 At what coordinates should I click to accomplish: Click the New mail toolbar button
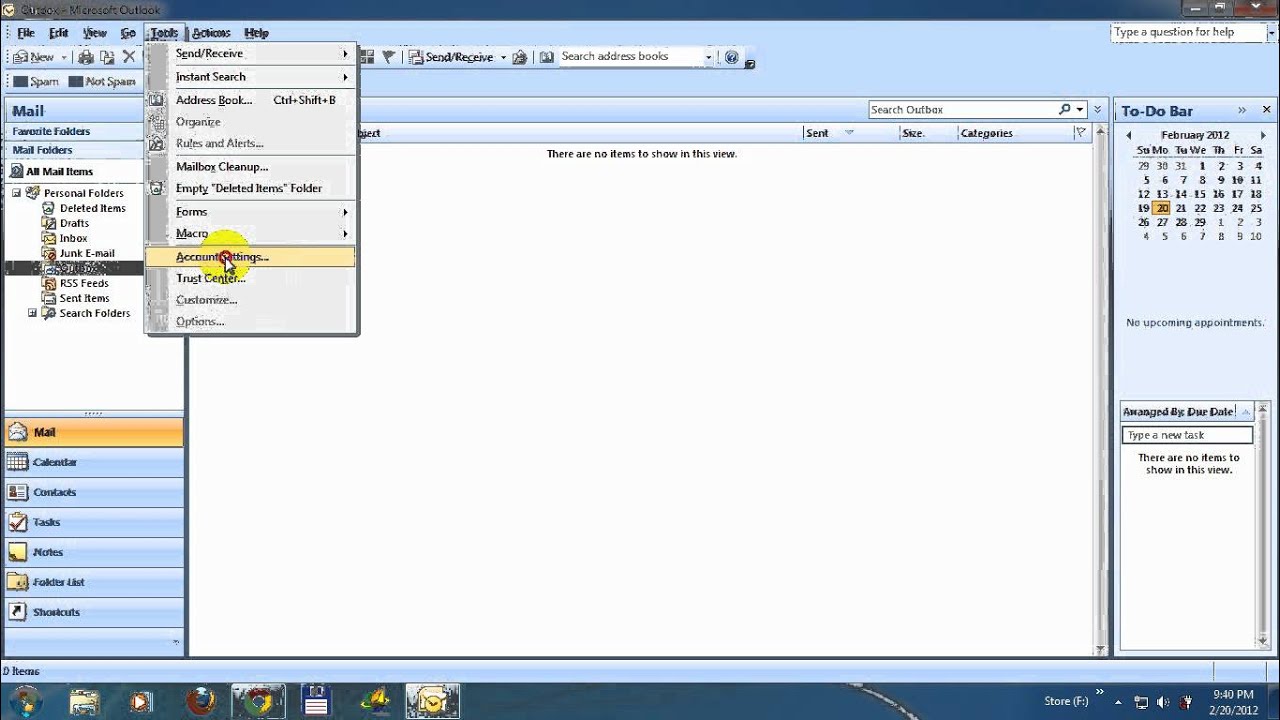tap(34, 57)
